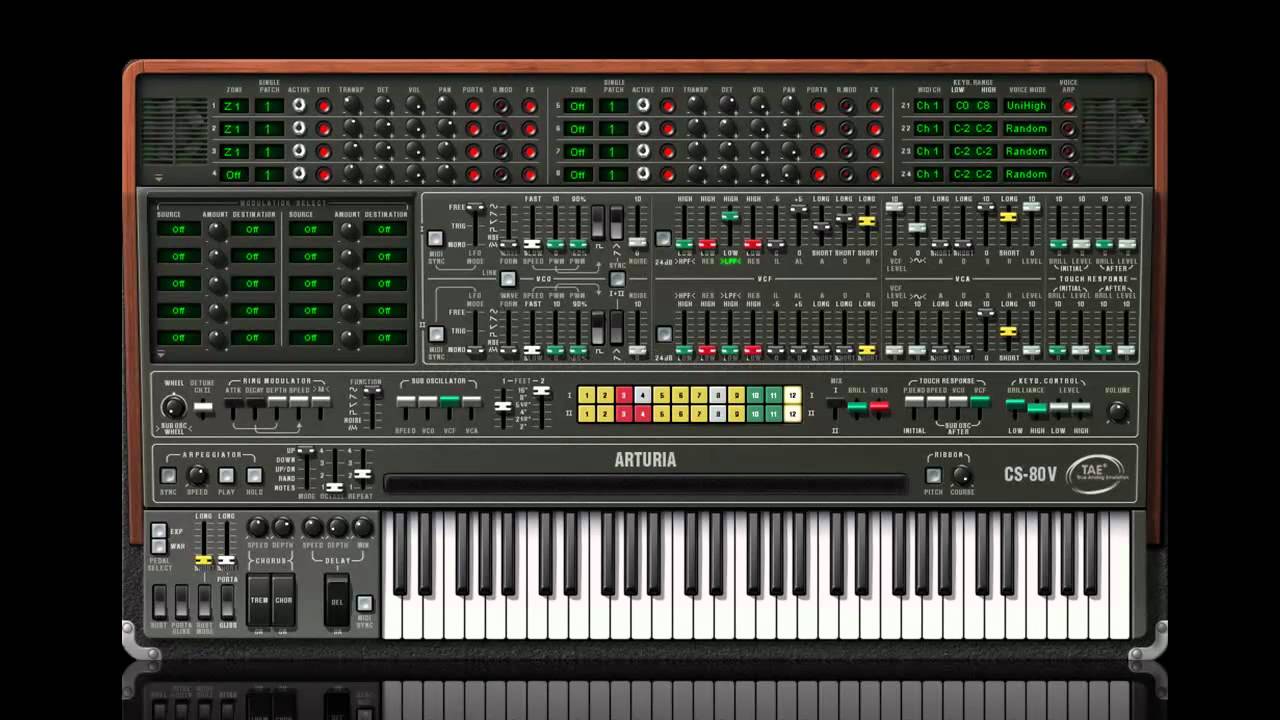Viewport: 1280px width, 720px height.
Task: Click the Feet I octave slider
Action: 503,406
